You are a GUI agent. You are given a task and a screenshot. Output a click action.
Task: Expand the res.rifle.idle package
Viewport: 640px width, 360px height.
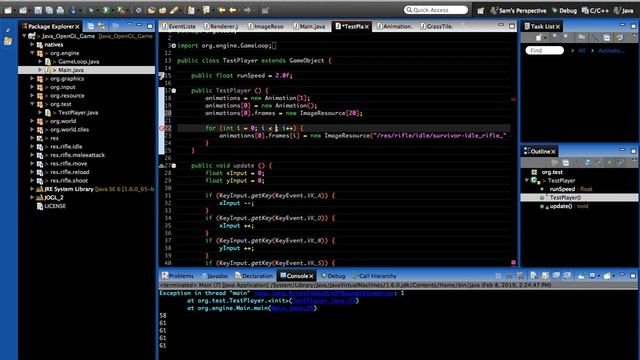pyautogui.click(x=32, y=147)
